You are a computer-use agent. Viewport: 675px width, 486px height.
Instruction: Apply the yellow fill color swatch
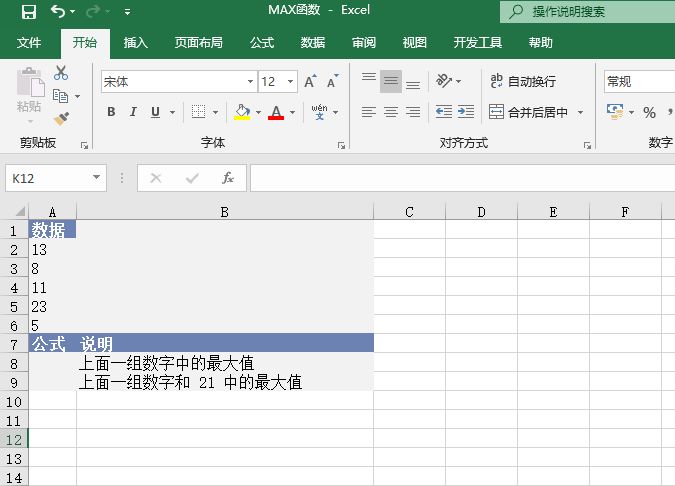point(242,112)
